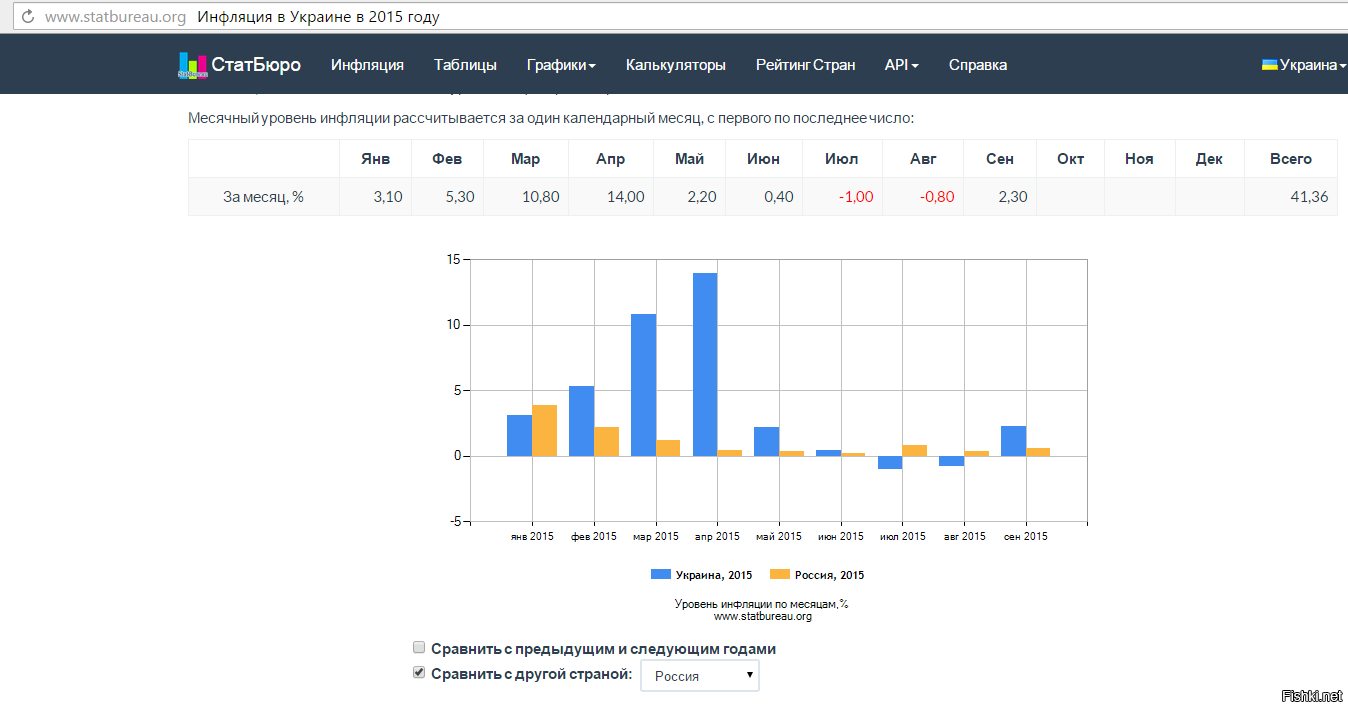Click the сен 2015 axis label
Image resolution: width=1348 pixels, height=708 pixels.
click(1025, 537)
